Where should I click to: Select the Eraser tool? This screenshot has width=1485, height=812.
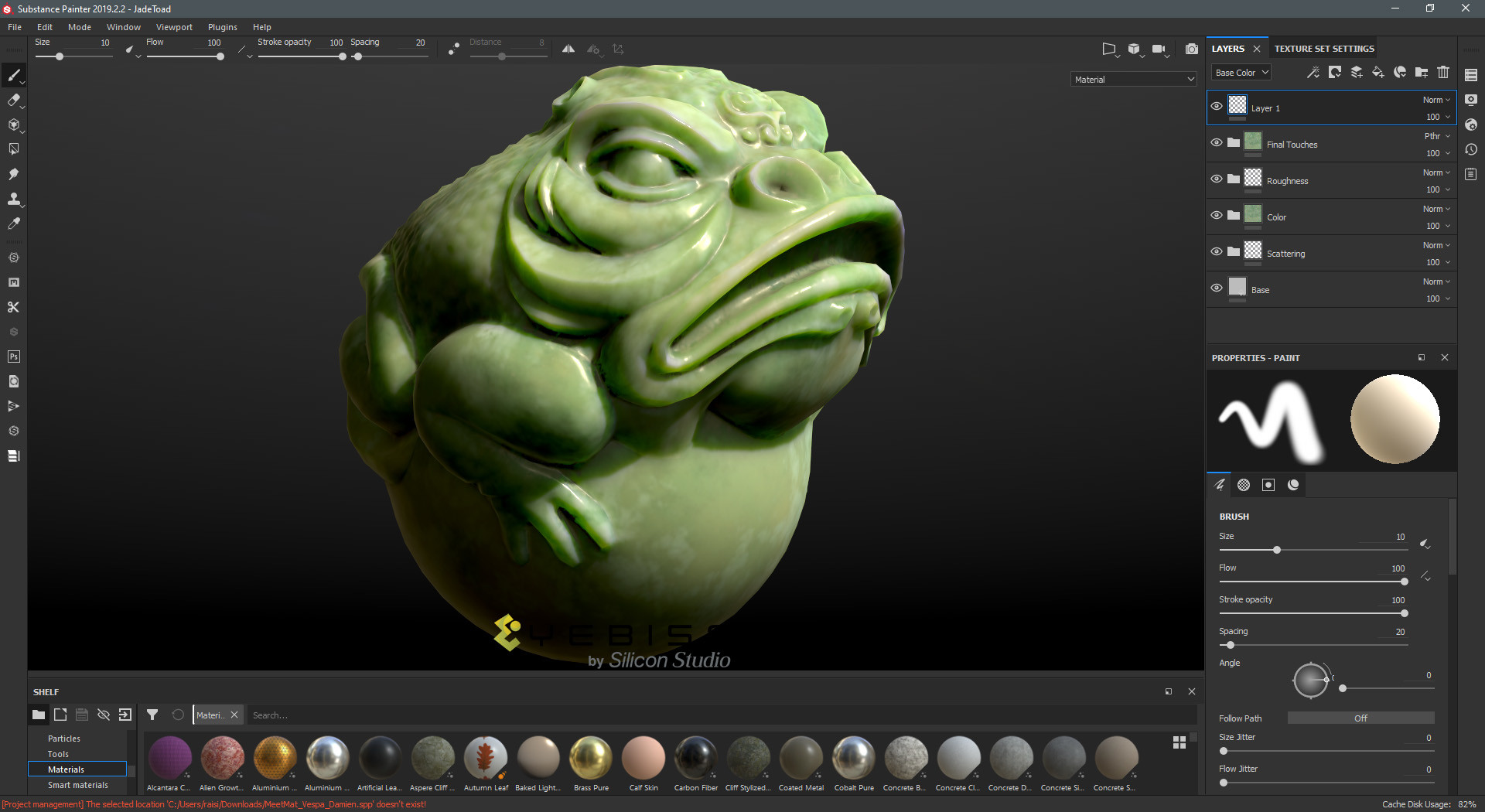tap(14, 100)
